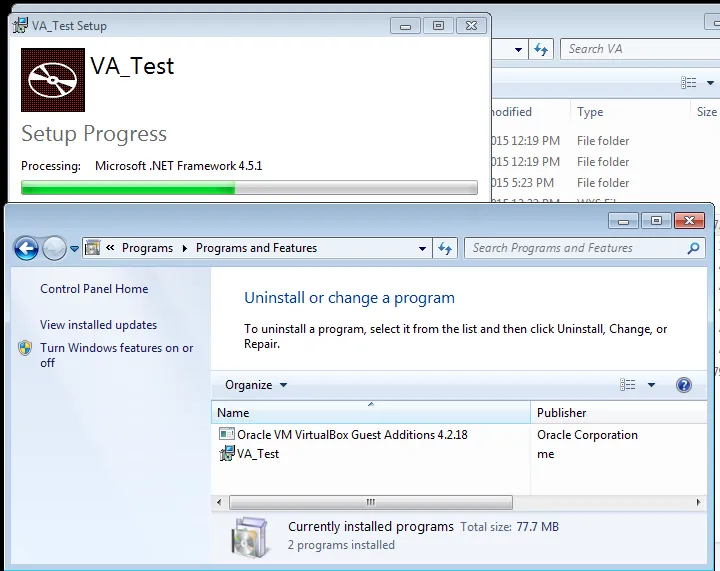The height and width of the screenshot is (571, 720).
Task: Sort by the Name column header
Action: click(x=371, y=413)
